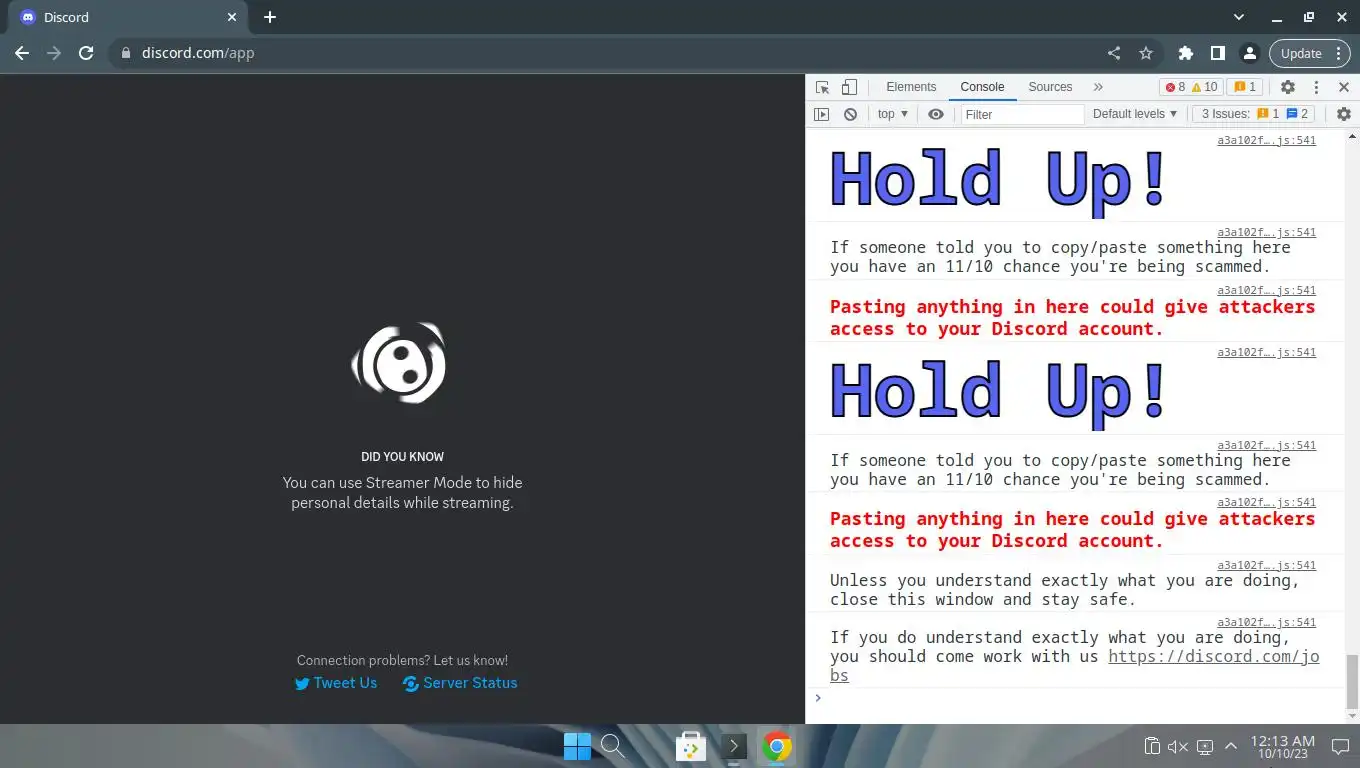
Task: Click the Chrome Update button
Action: pos(1310,53)
